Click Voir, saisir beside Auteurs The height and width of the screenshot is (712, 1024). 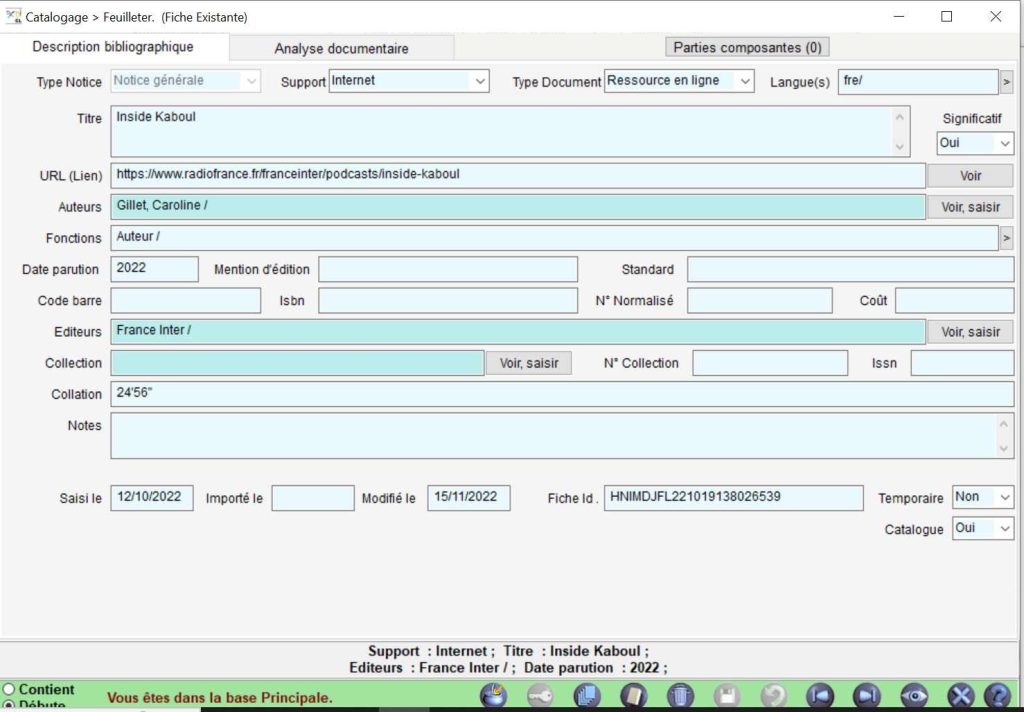970,207
